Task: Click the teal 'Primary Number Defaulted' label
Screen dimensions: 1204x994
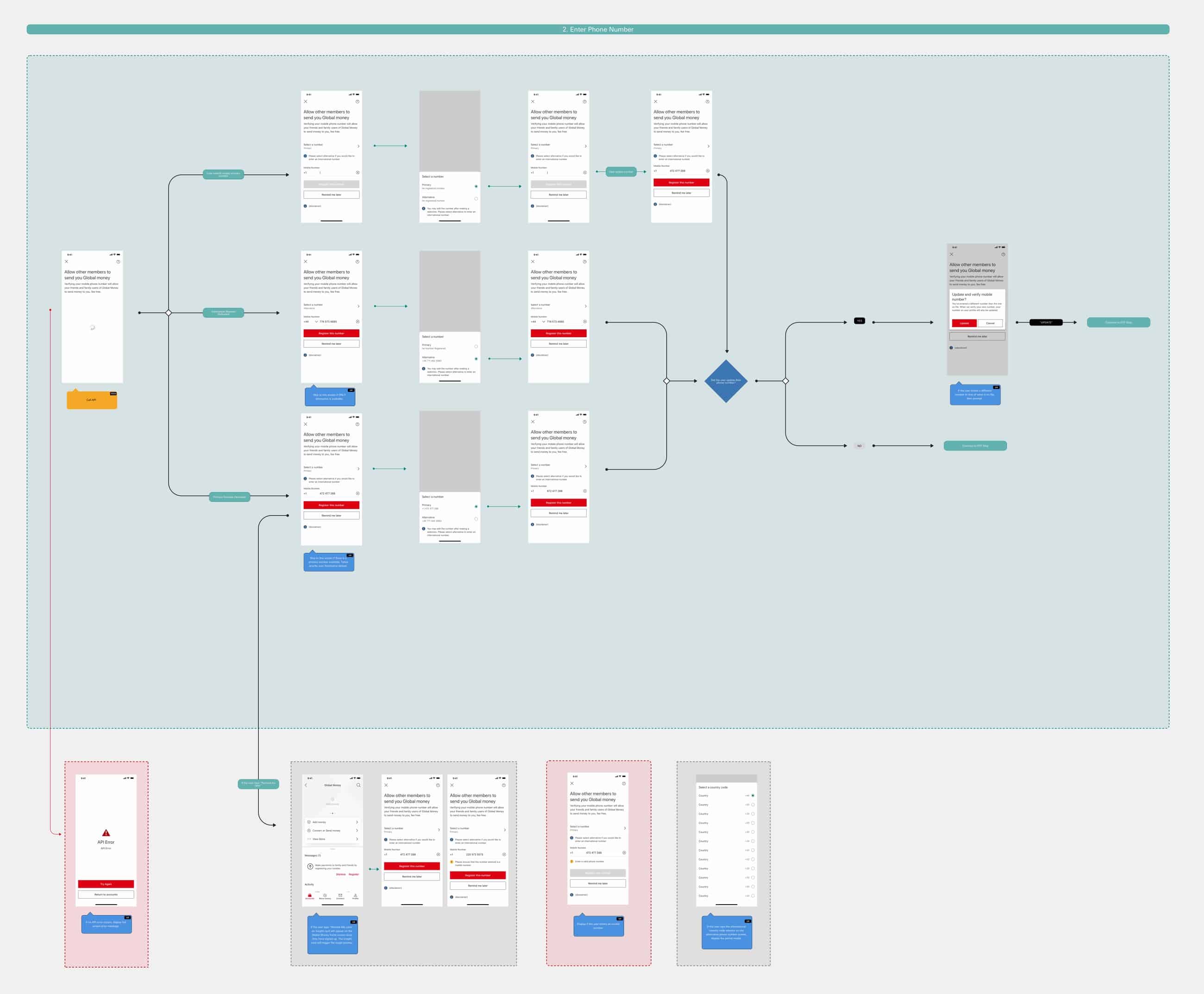Action: click(x=230, y=497)
